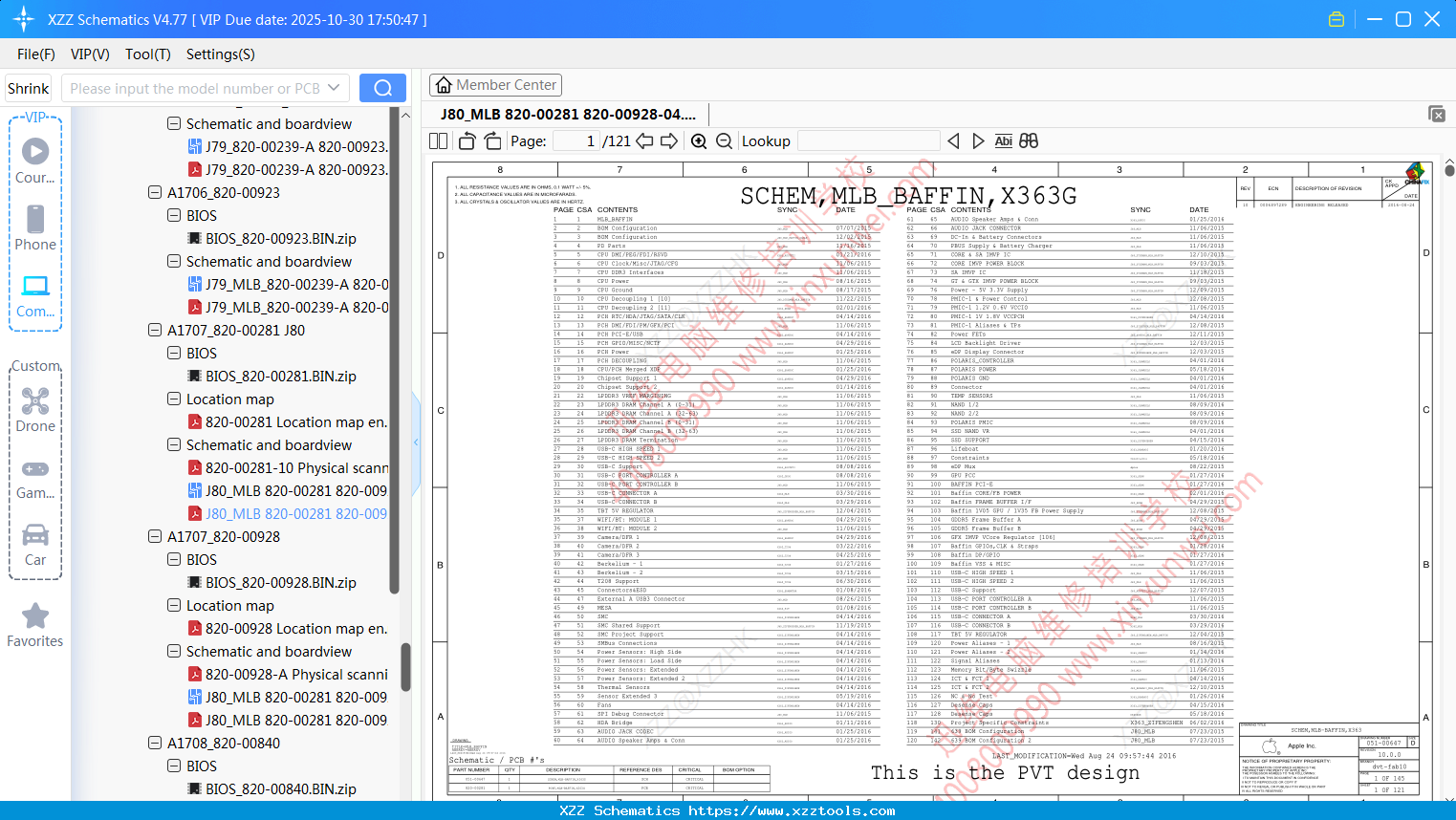Open the VIP(V) menu

[90, 54]
